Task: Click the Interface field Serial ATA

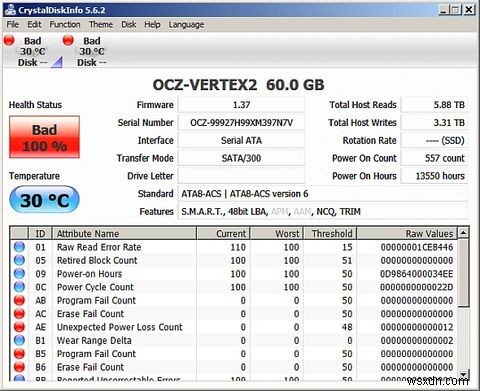Action: [x=241, y=140]
